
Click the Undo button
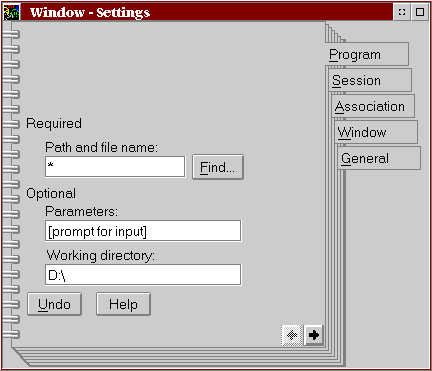click(x=54, y=304)
